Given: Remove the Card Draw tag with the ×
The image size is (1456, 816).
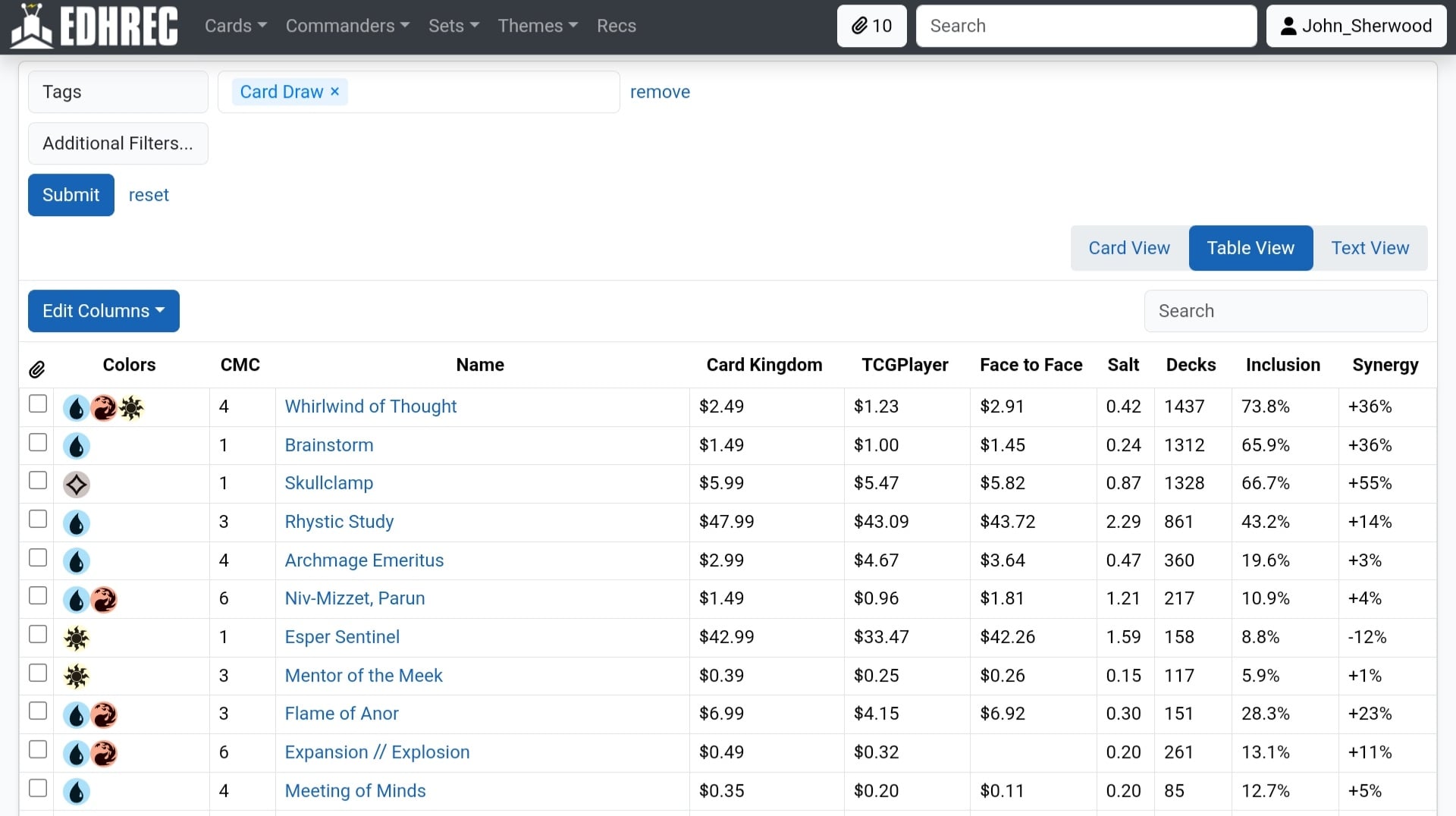Looking at the screenshot, I should pyautogui.click(x=334, y=92).
